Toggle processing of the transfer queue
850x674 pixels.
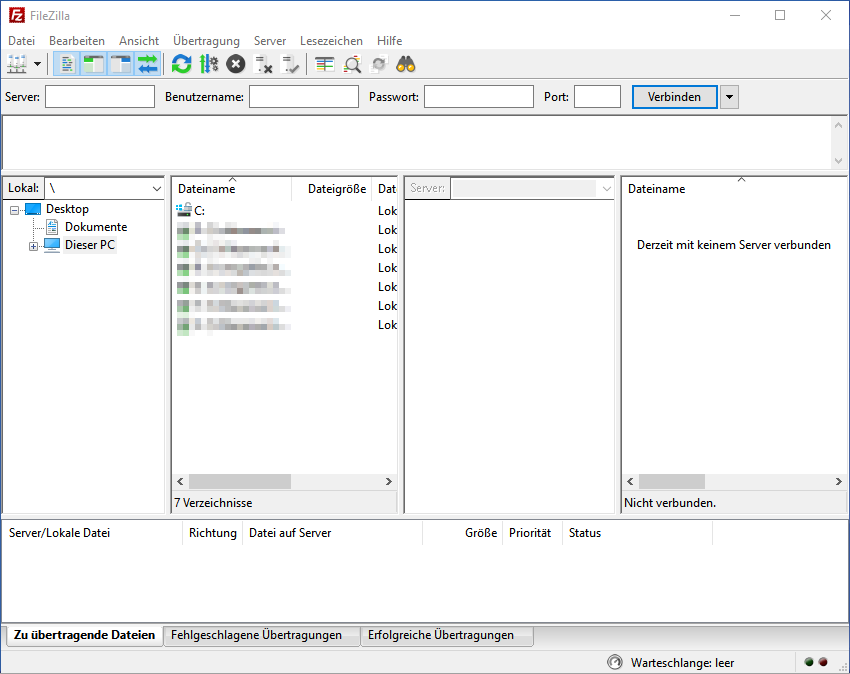coord(208,64)
